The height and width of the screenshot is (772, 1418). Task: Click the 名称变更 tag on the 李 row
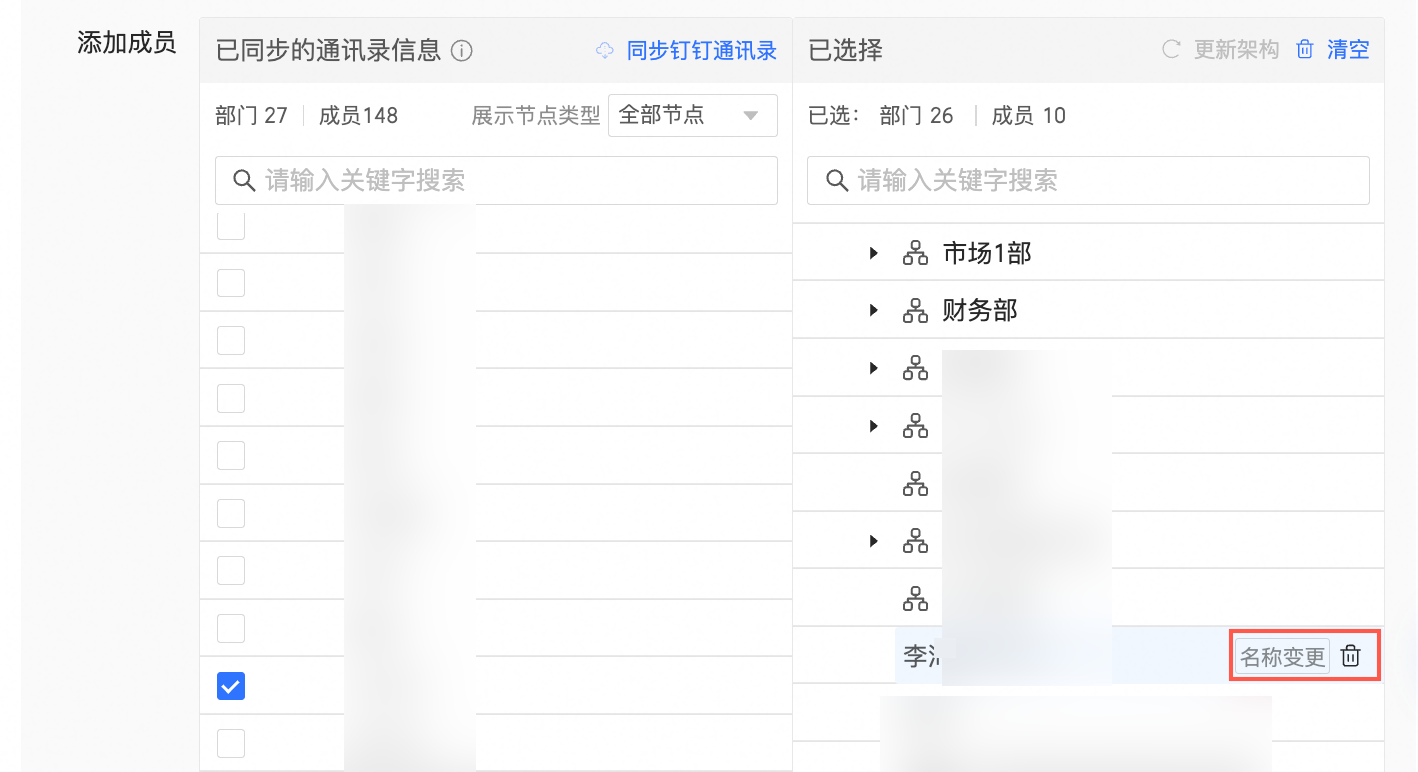point(1282,656)
